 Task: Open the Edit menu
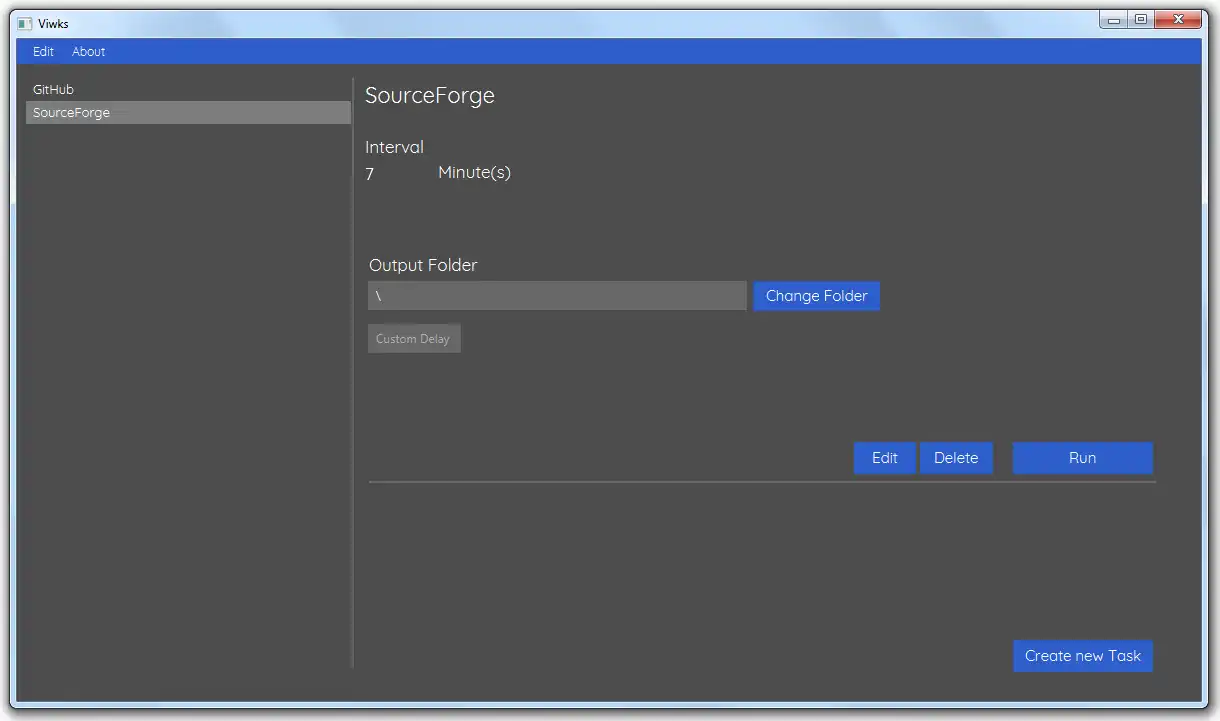tap(43, 52)
